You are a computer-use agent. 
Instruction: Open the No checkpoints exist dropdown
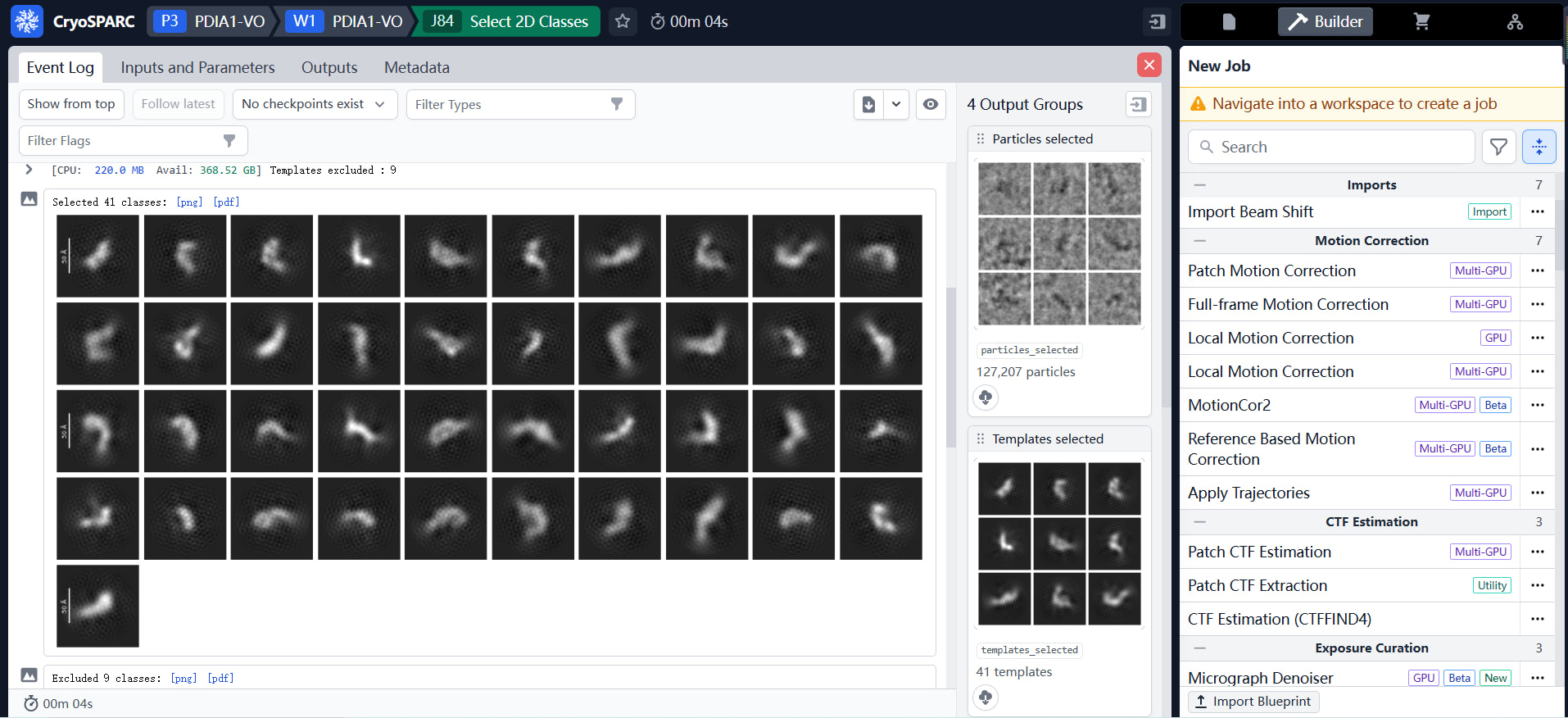[x=315, y=104]
